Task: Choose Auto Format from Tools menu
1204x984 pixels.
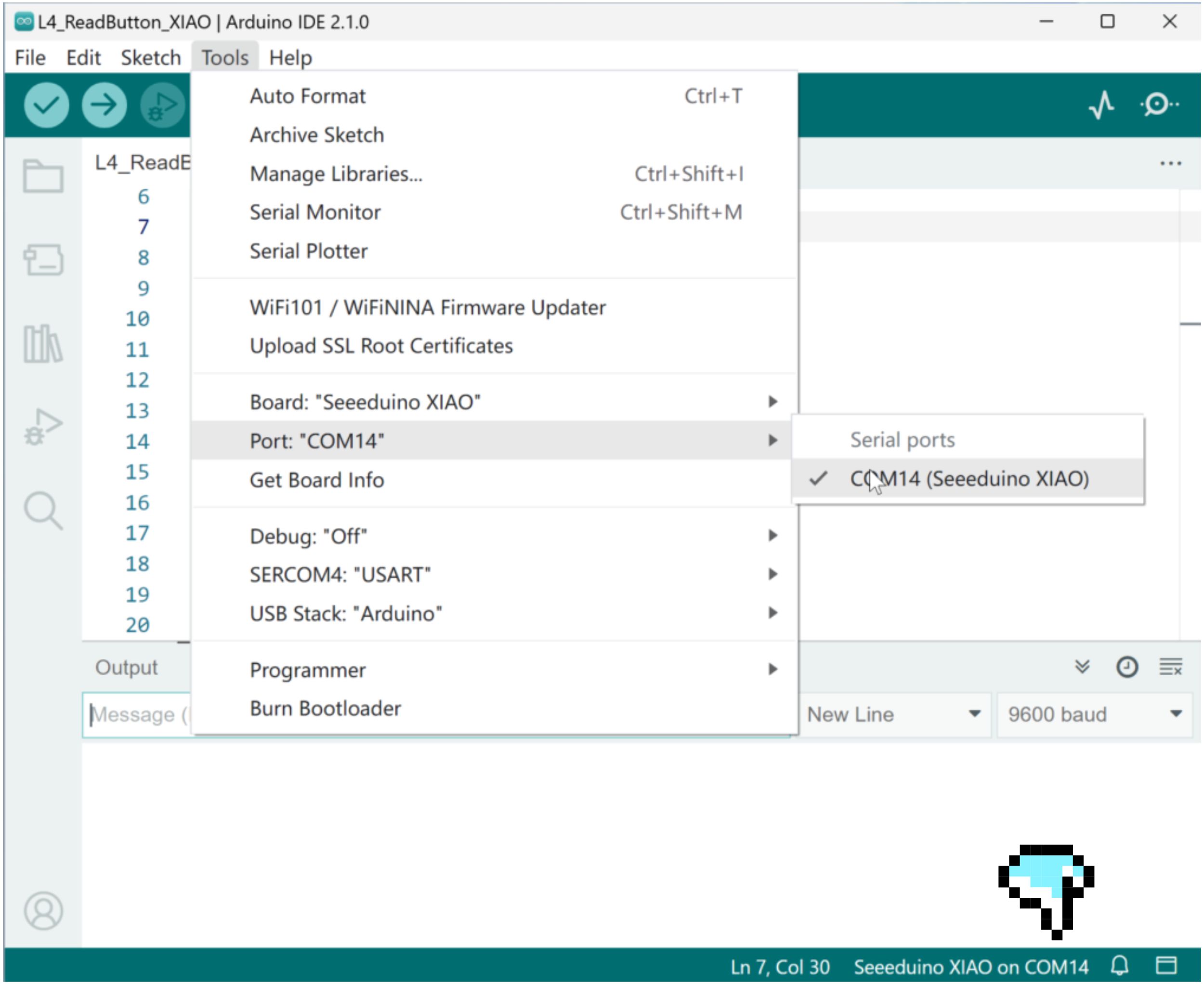Action: click(x=494, y=96)
